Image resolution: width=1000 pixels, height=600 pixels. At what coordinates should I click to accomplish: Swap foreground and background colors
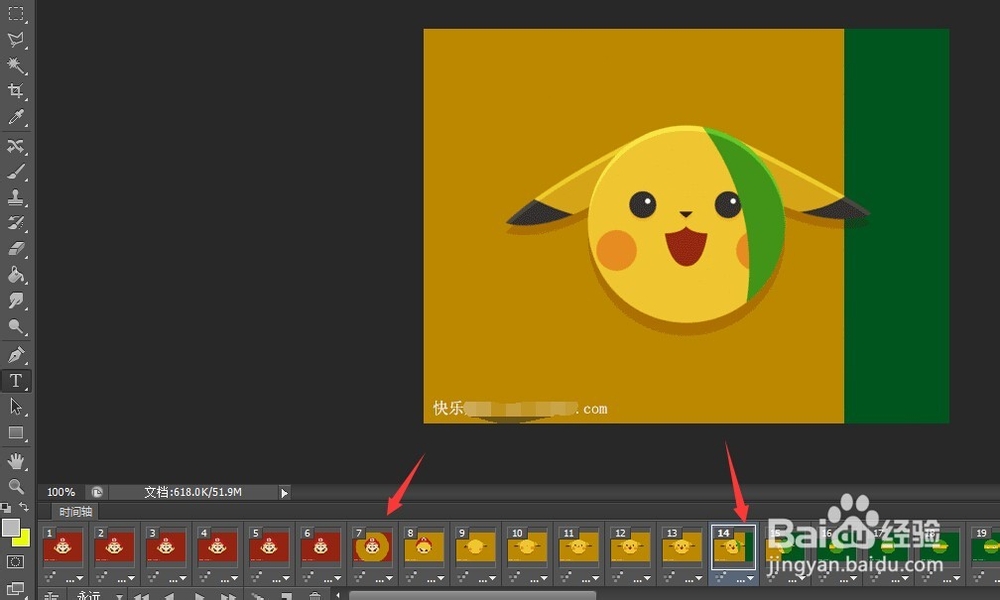[x=24, y=508]
